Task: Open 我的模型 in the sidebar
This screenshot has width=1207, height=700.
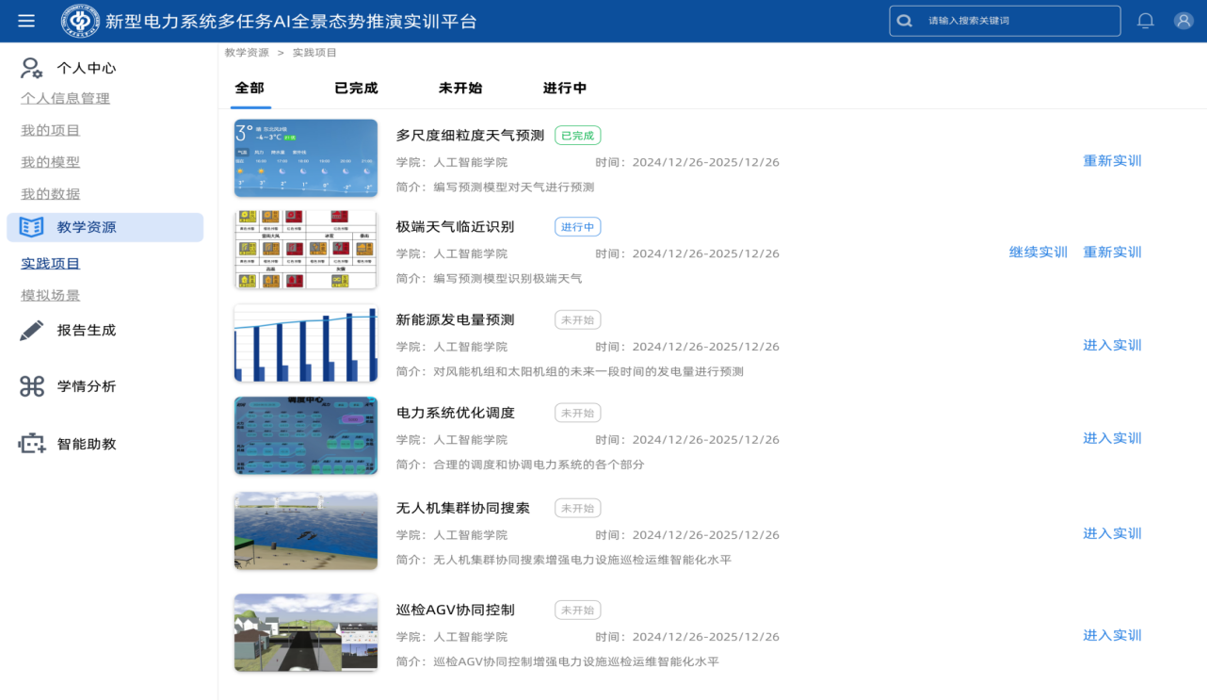Action: pos(51,162)
